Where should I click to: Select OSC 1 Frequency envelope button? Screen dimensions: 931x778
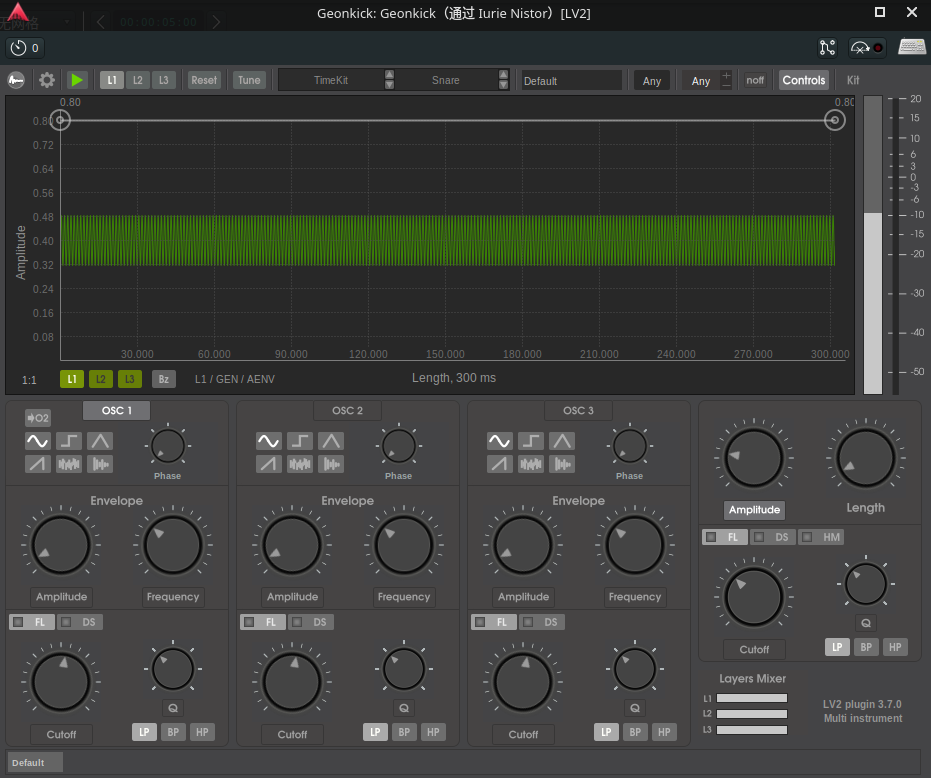(x=173, y=597)
